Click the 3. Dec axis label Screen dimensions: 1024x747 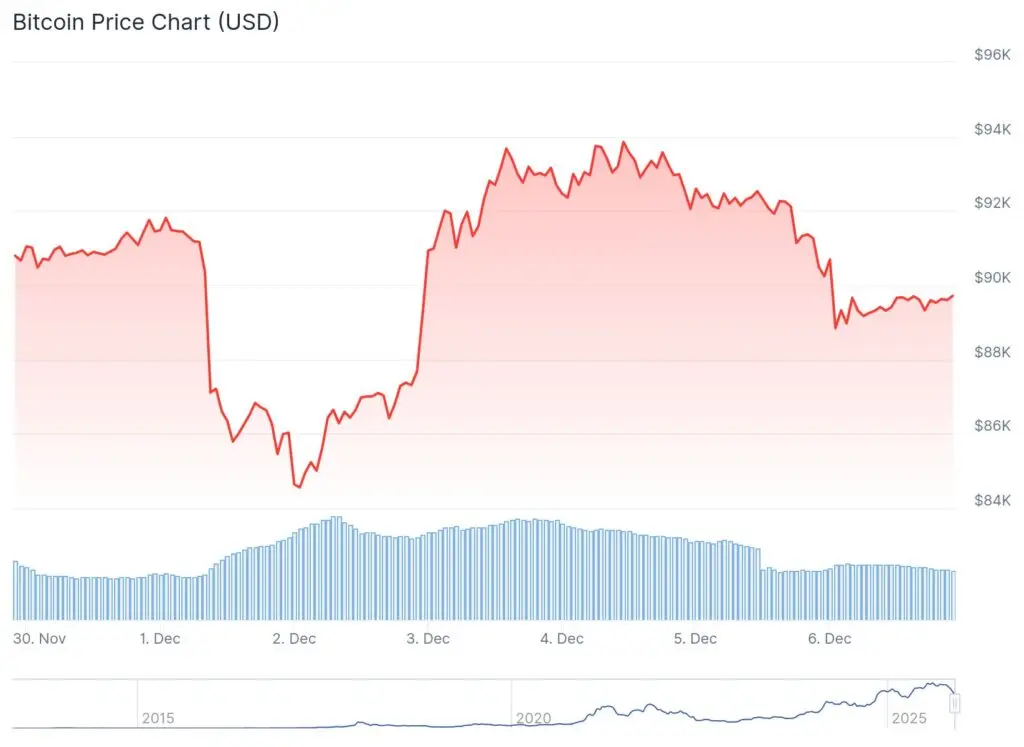point(427,638)
